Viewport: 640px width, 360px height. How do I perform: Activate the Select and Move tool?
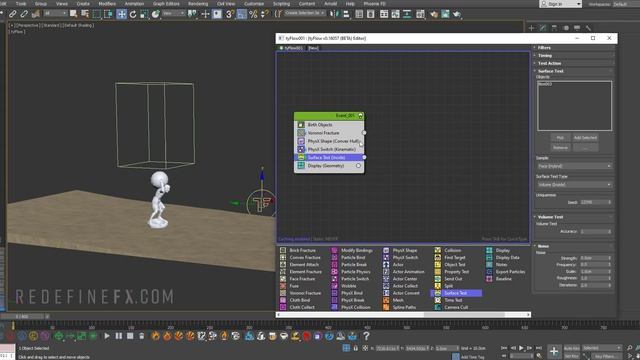coord(122,14)
